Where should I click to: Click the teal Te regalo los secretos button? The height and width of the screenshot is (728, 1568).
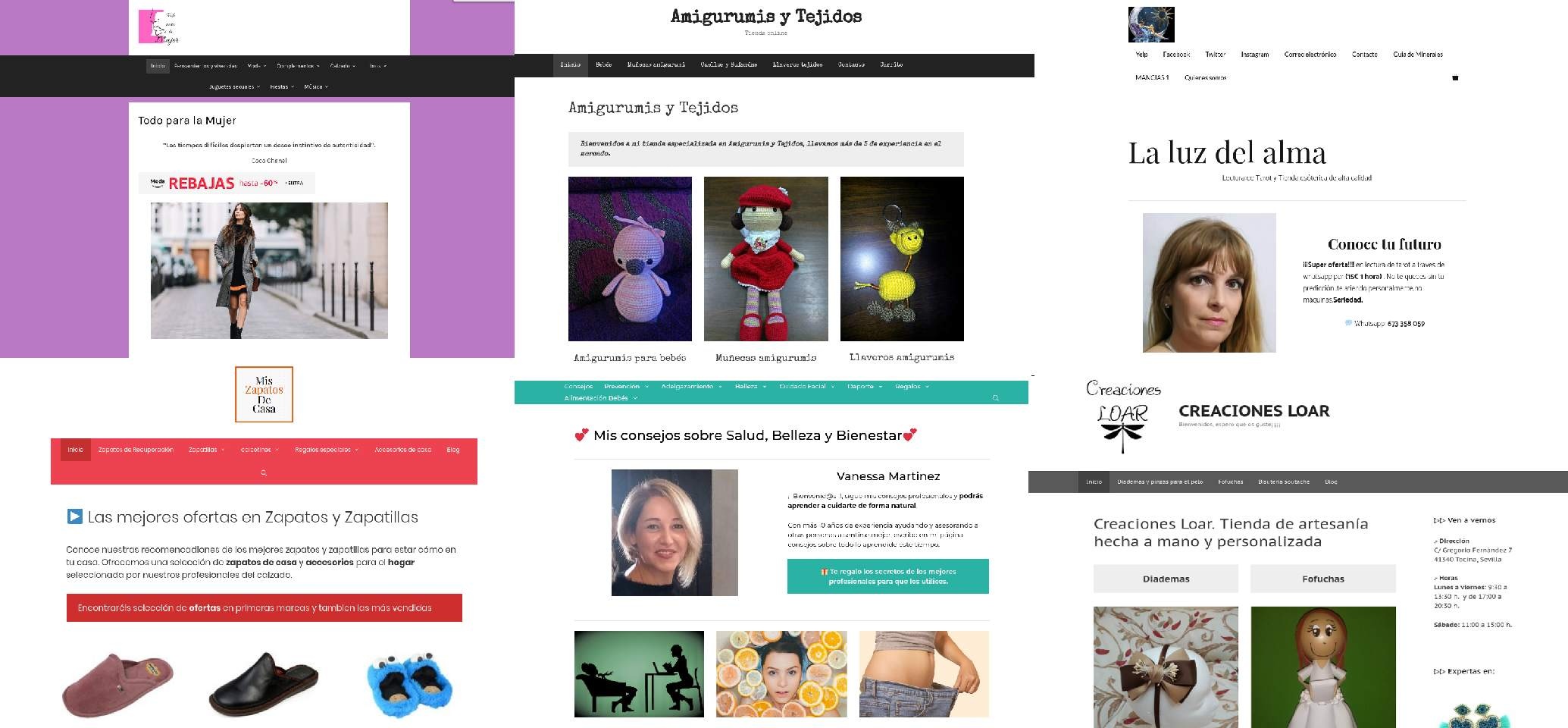[x=887, y=576]
